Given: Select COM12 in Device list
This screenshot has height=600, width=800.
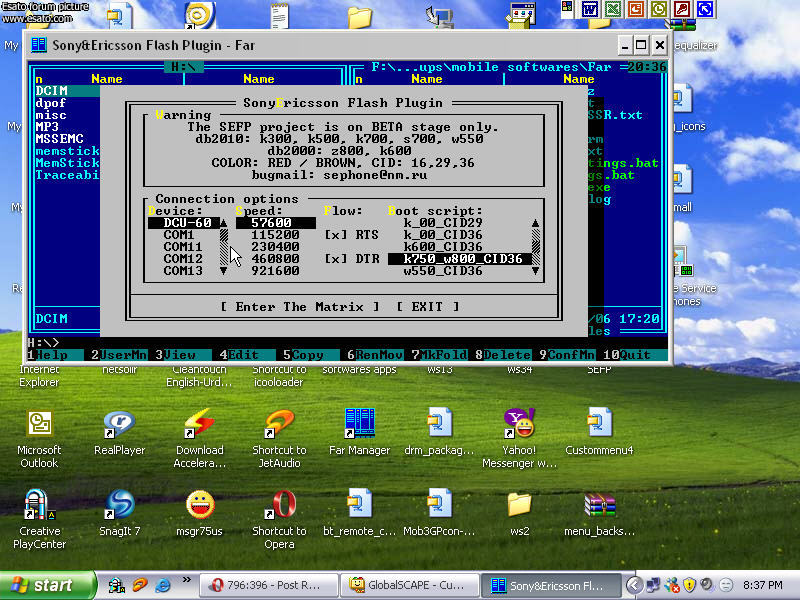Looking at the screenshot, I should [183, 259].
